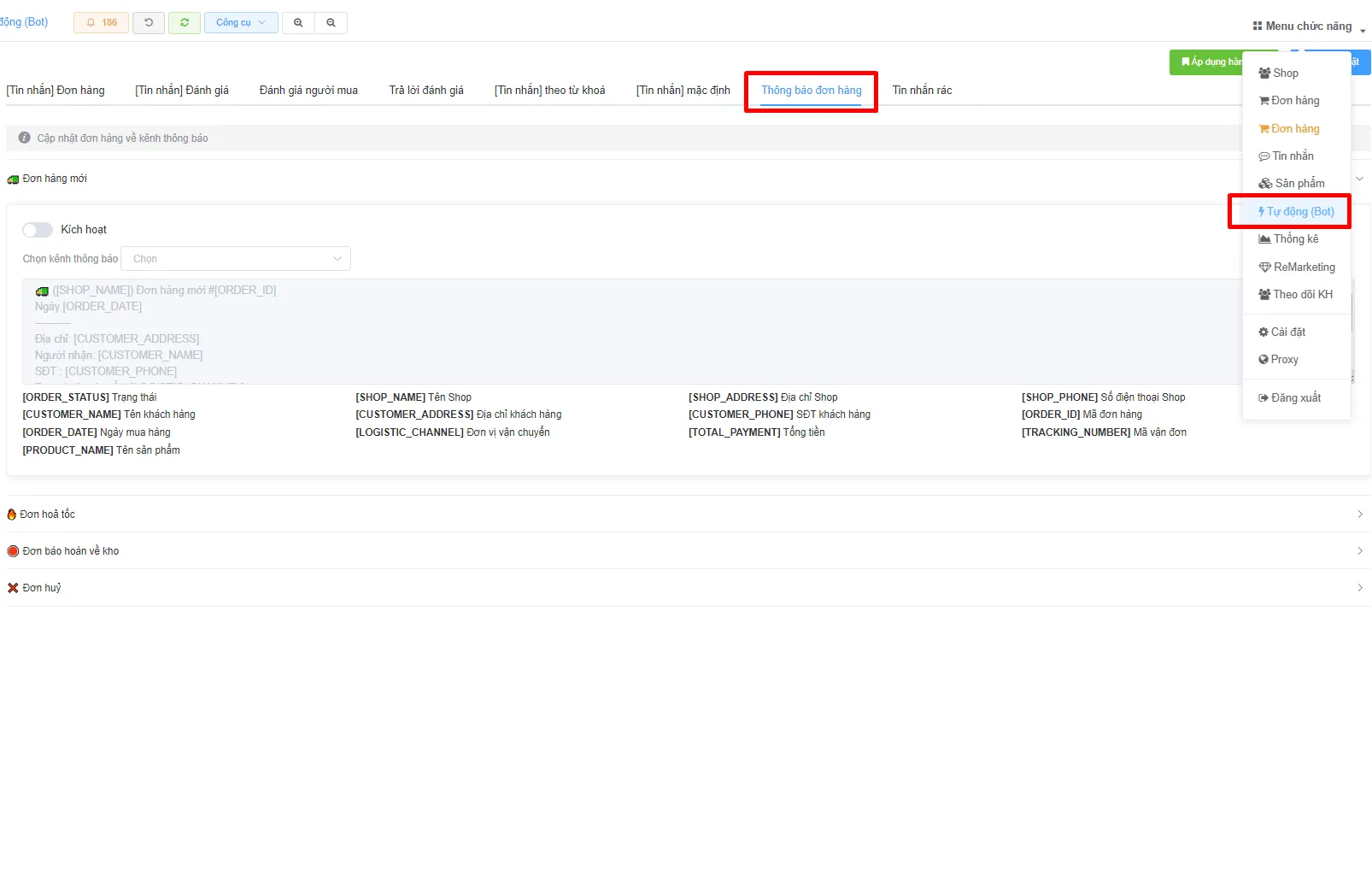Open Shop from the function menu
1372x882 pixels.
click(x=1278, y=73)
